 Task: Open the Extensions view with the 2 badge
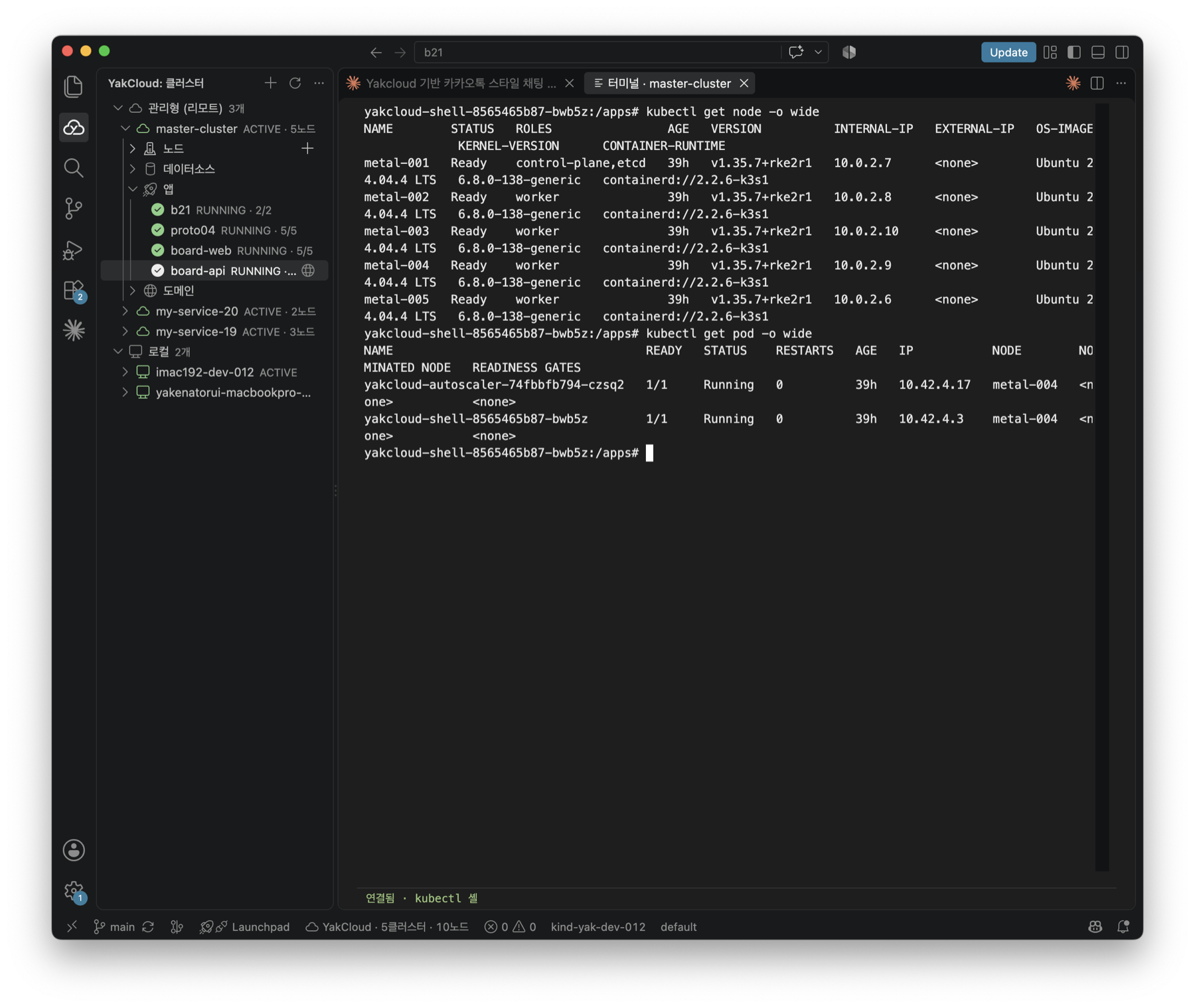click(x=74, y=290)
